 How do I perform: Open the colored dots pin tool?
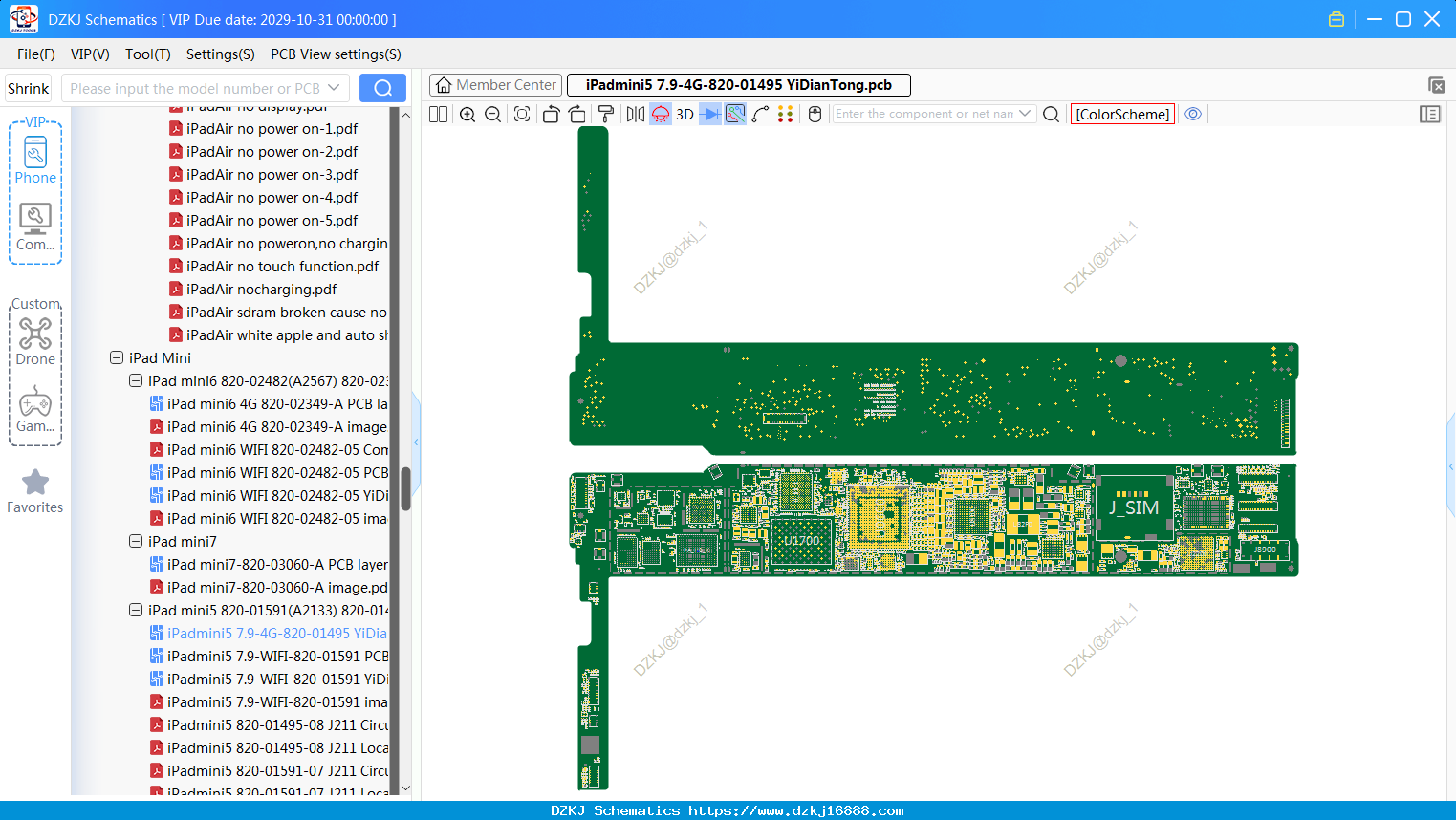[786, 114]
